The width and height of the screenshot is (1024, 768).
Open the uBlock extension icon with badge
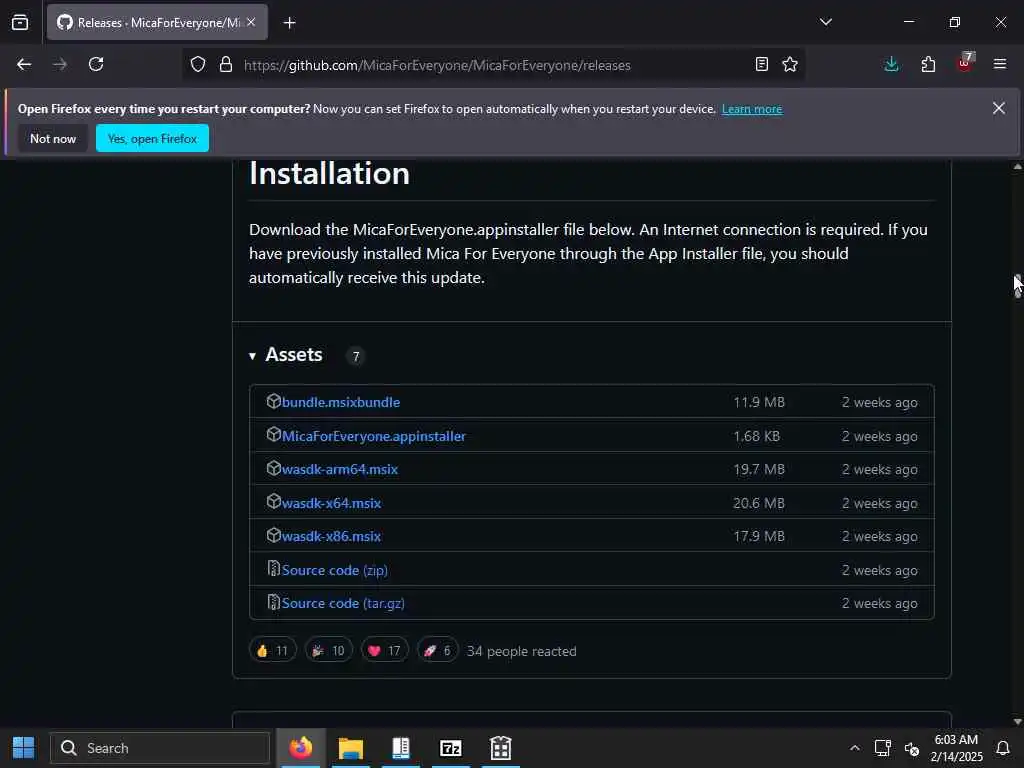(x=965, y=63)
